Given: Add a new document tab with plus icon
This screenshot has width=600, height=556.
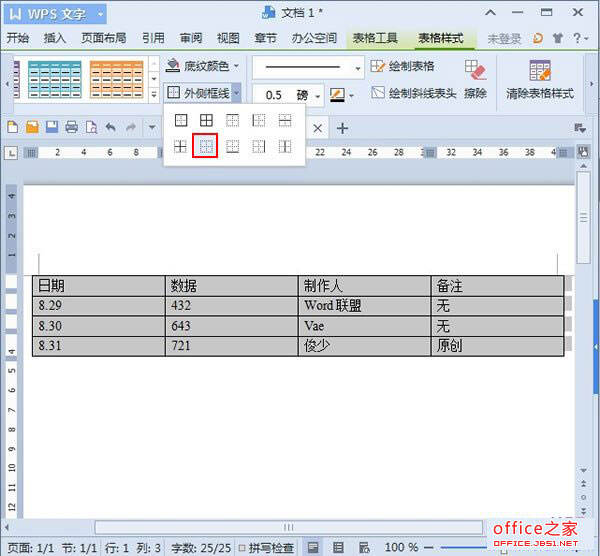Looking at the screenshot, I should click(x=342, y=128).
